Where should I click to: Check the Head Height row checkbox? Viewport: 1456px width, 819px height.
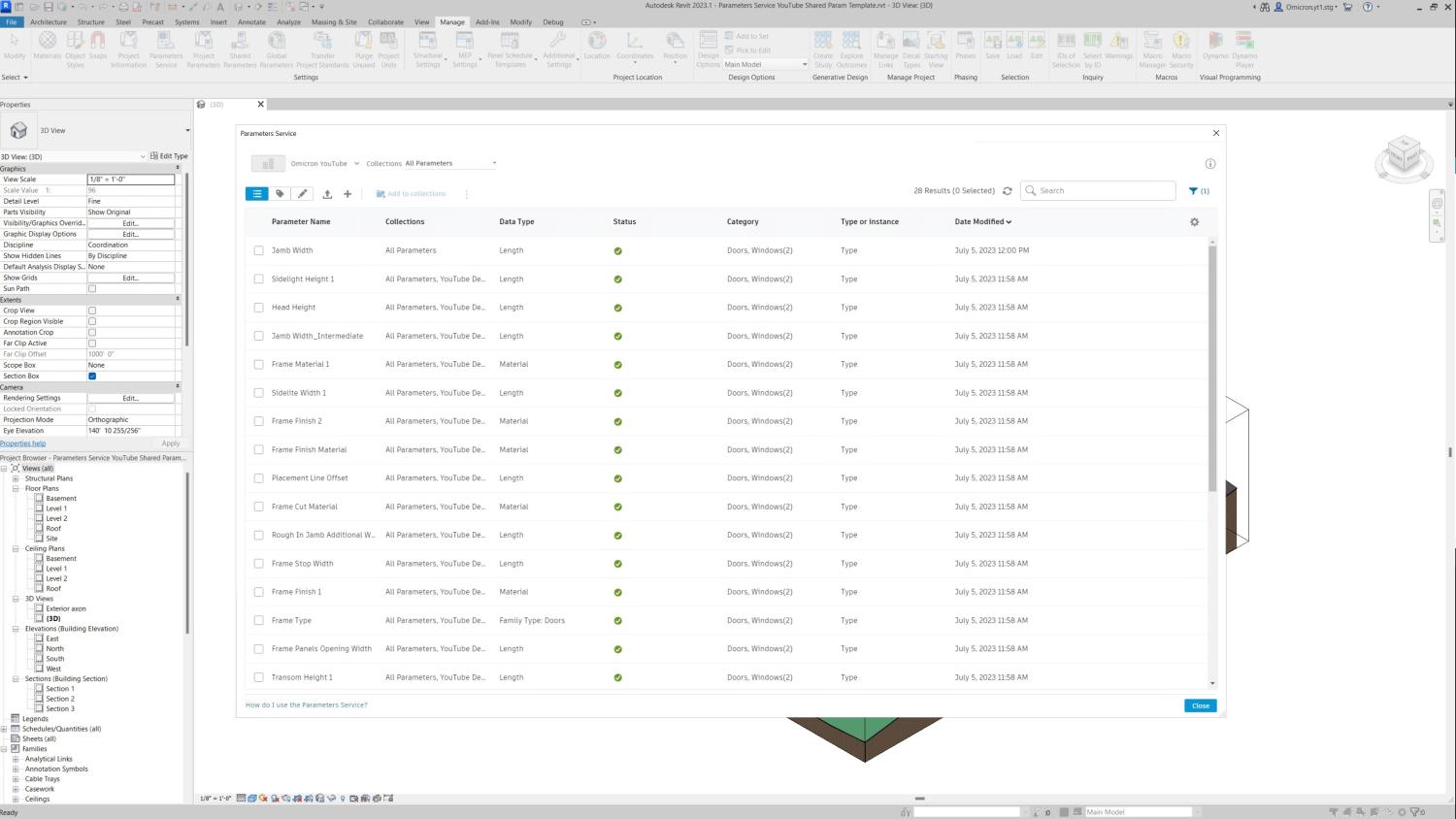pos(258,308)
